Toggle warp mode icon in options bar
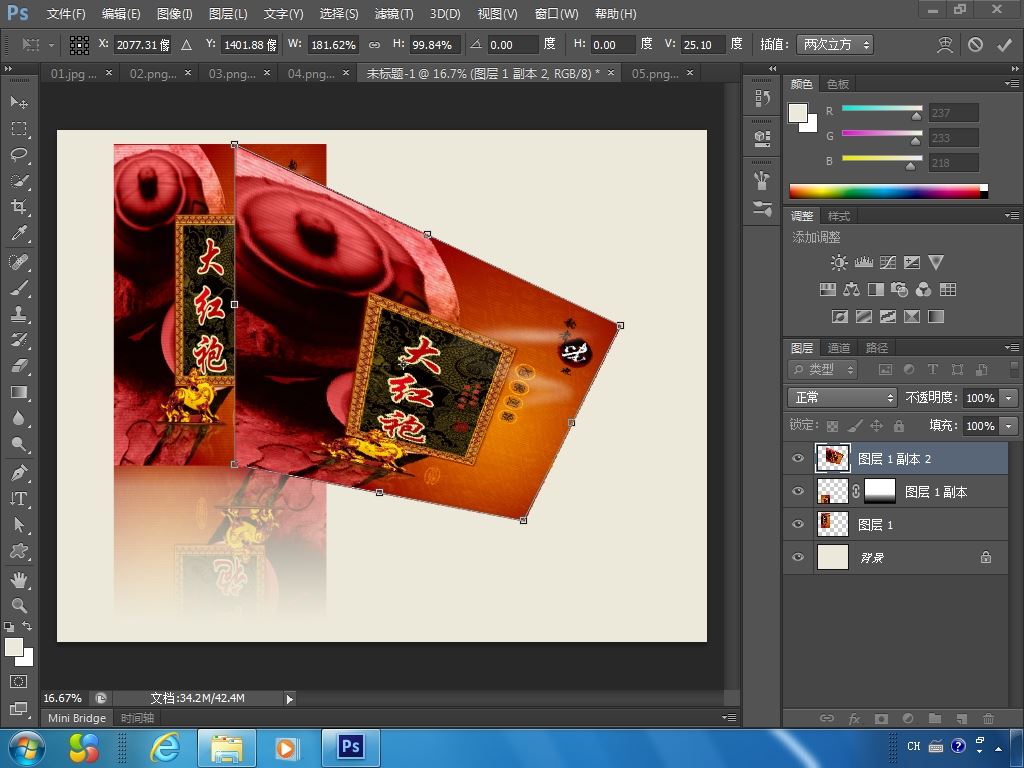The height and width of the screenshot is (768, 1024). click(x=945, y=45)
